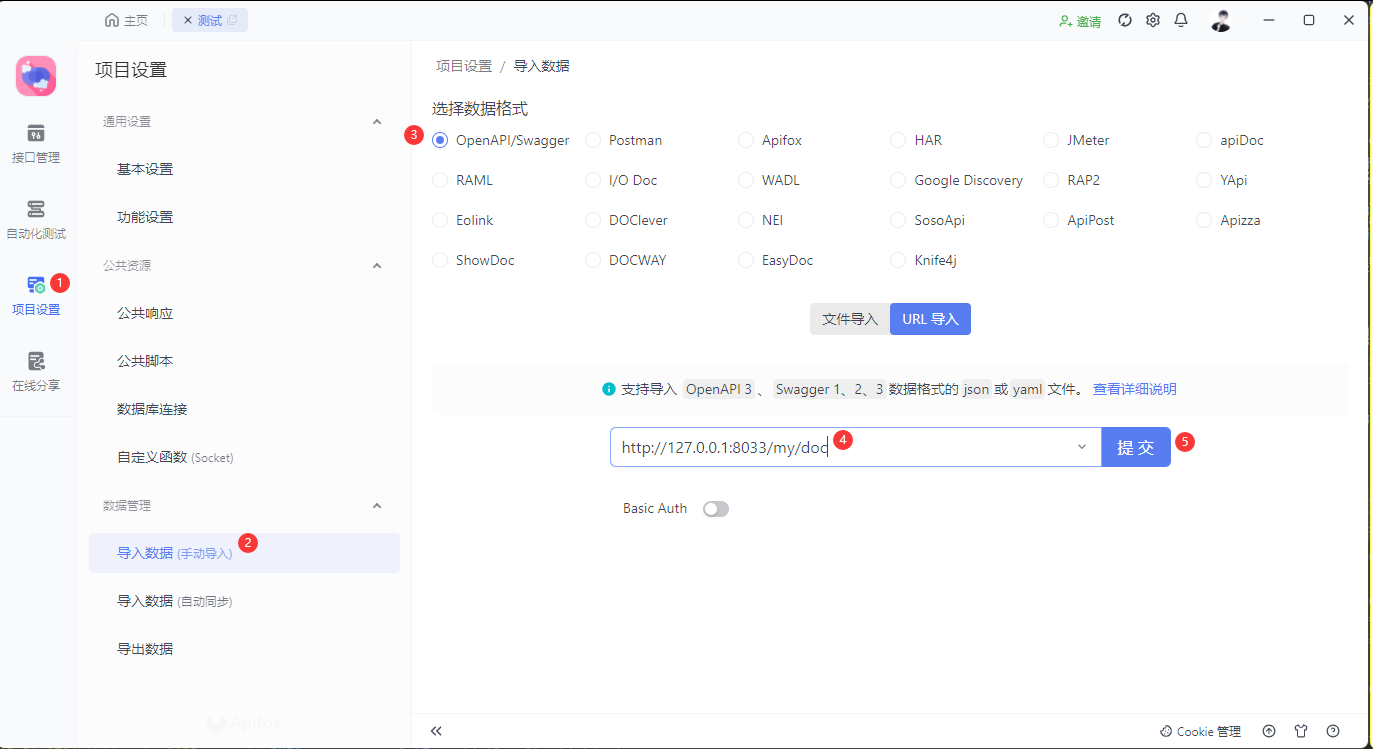Click the user avatar in the title bar
Image resolution: width=1373 pixels, height=749 pixels.
tap(1221, 19)
